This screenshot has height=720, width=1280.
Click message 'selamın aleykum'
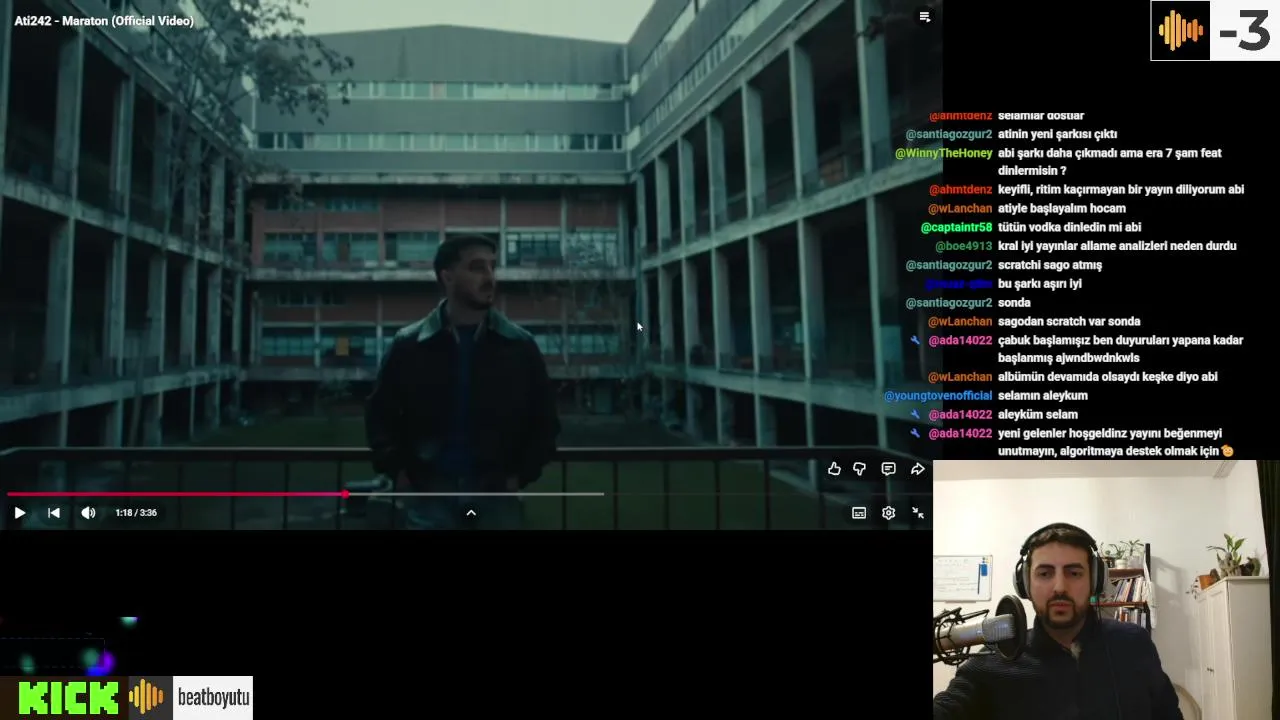coord(1043,396)
